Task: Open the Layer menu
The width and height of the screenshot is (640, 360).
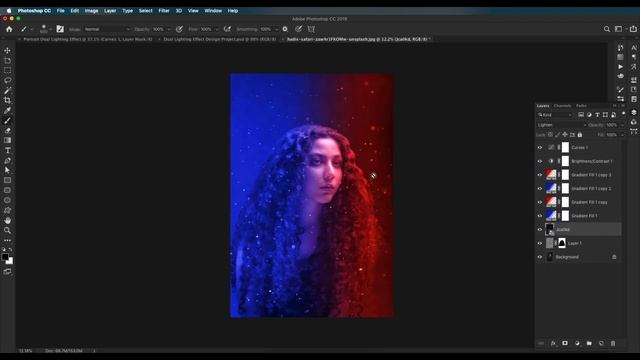Action: pyautogui.click(x=110, y=11)
